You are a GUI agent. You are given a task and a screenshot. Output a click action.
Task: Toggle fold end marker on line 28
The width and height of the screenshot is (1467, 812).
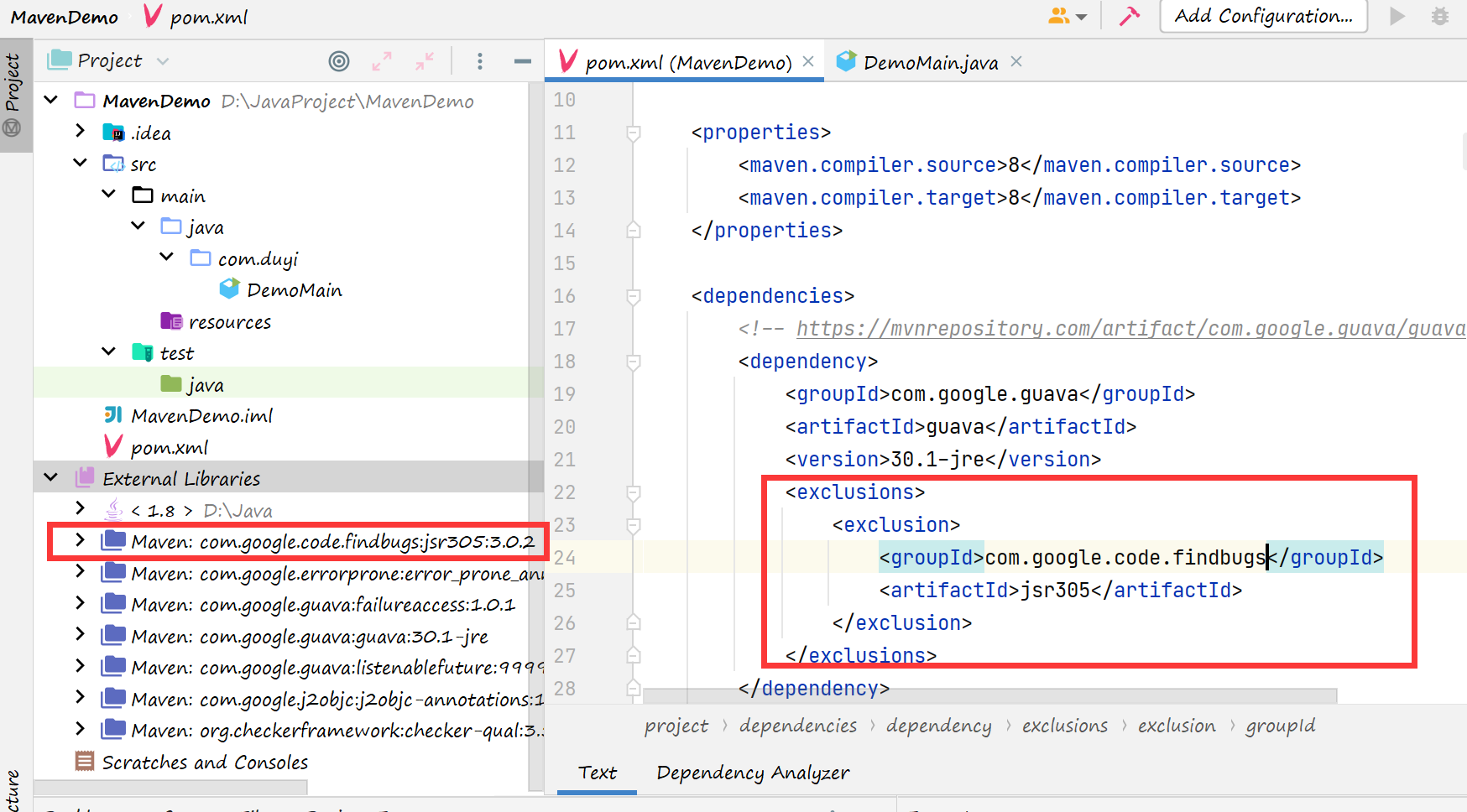(x=634, y=688)
